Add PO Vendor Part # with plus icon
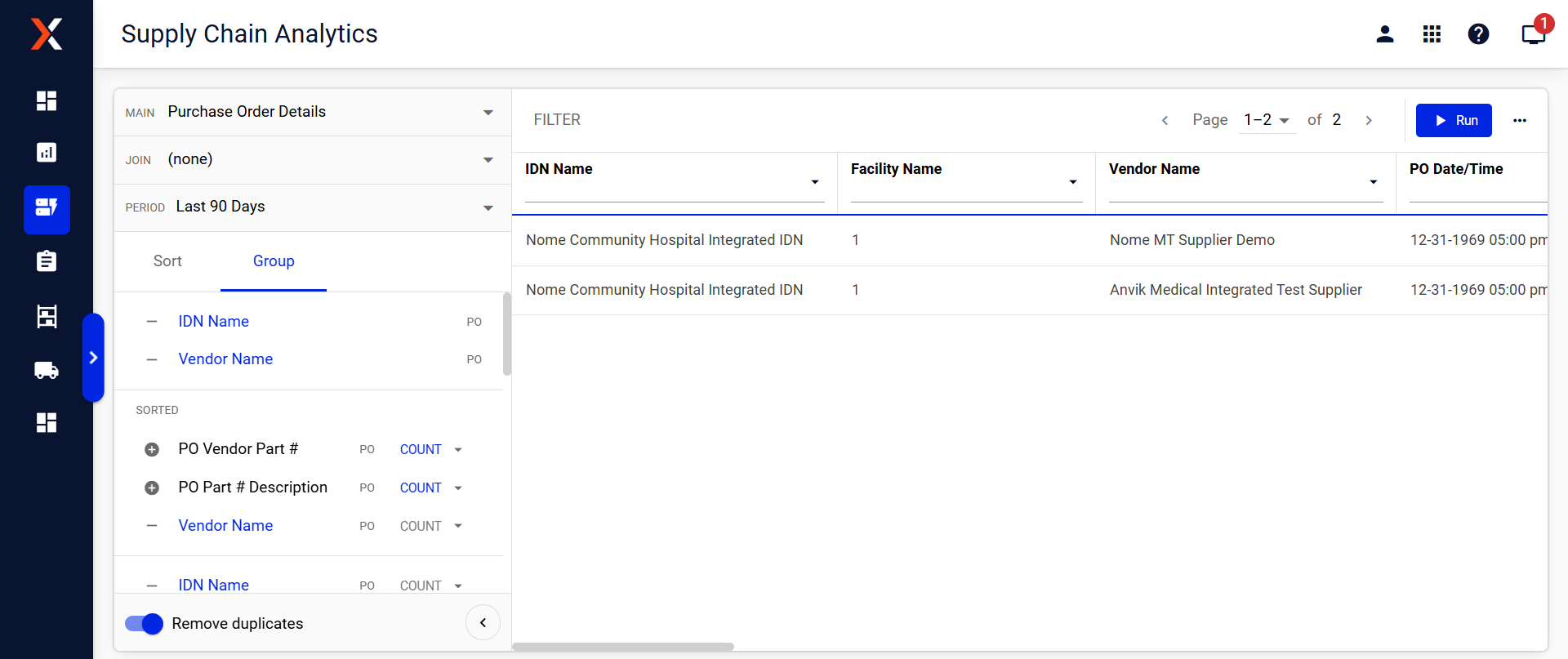The width and height of the screenshot is (1568, 659). click(x=152, y=450)
